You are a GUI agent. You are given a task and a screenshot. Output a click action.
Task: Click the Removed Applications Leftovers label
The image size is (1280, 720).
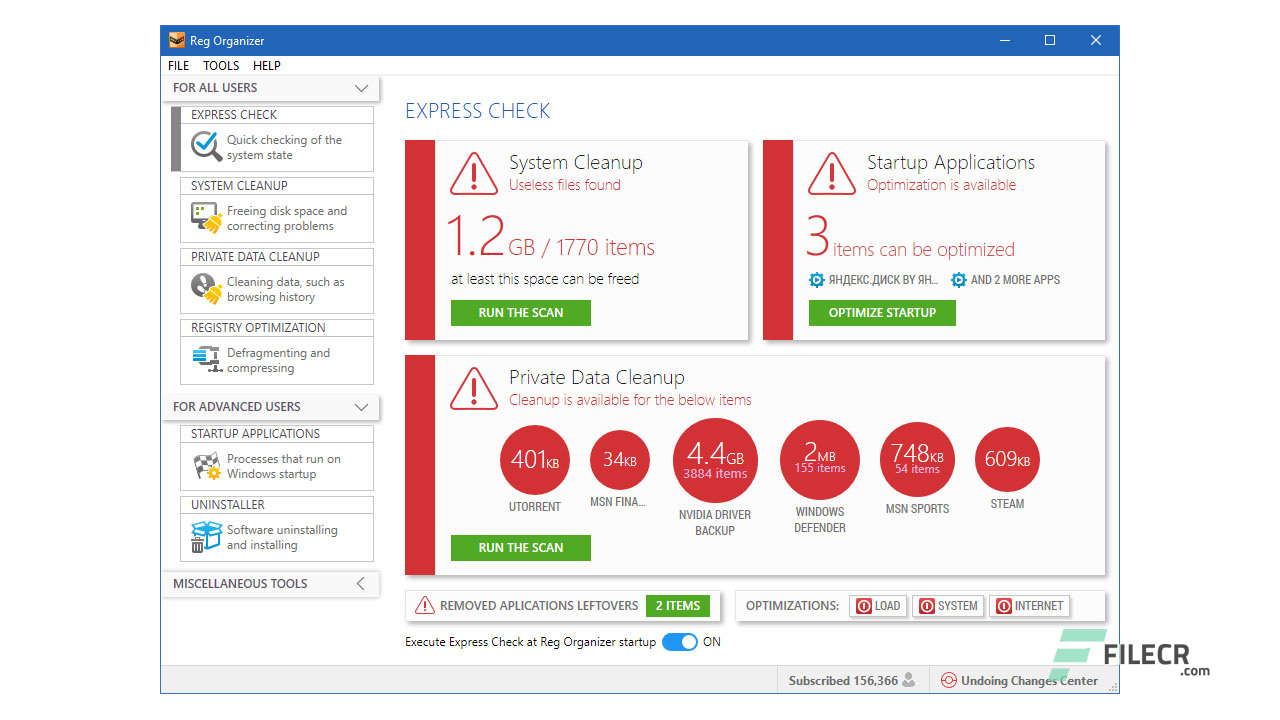539,605
